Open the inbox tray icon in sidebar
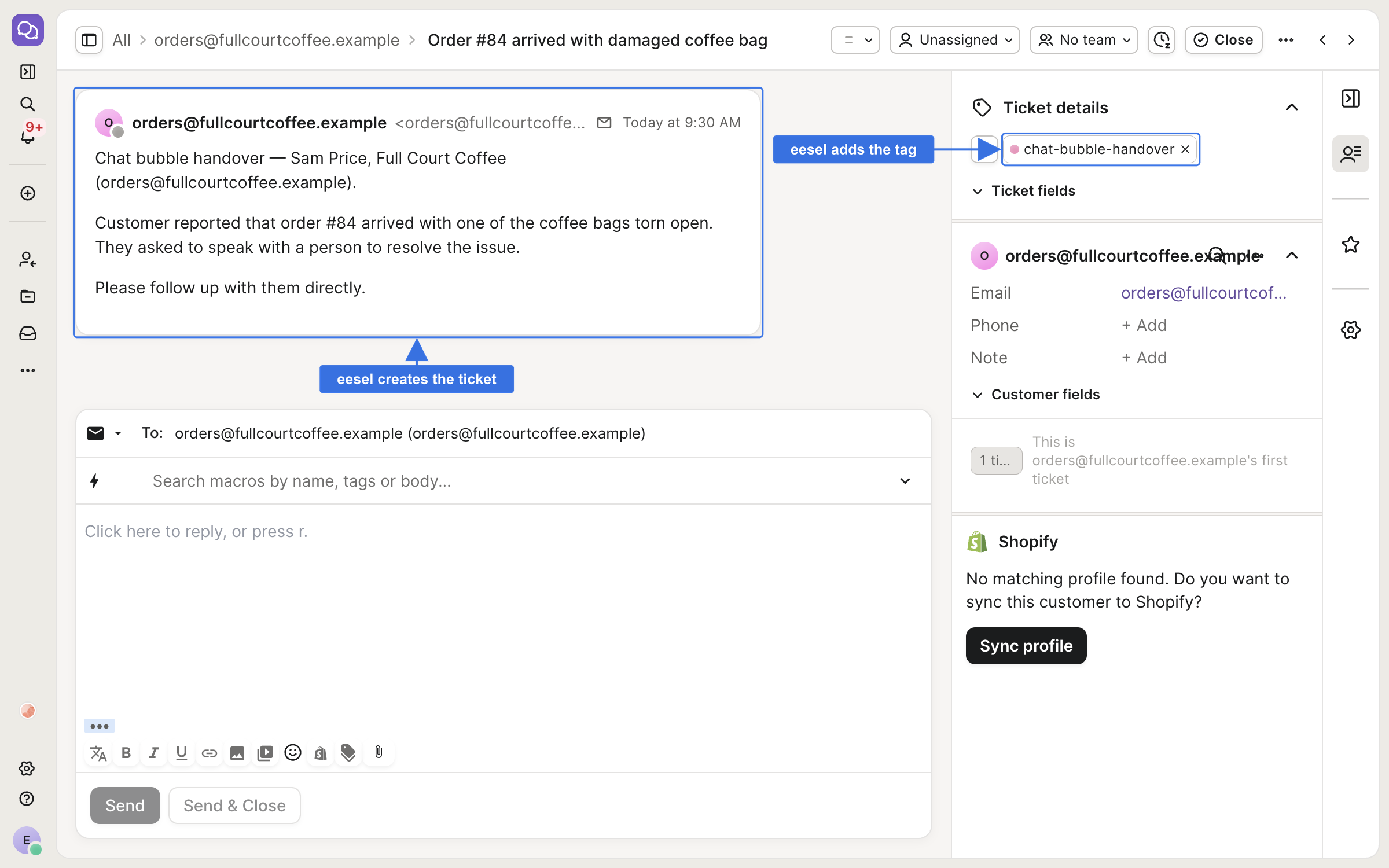This screenshot has height=868, width=1389. click(27, 333)
